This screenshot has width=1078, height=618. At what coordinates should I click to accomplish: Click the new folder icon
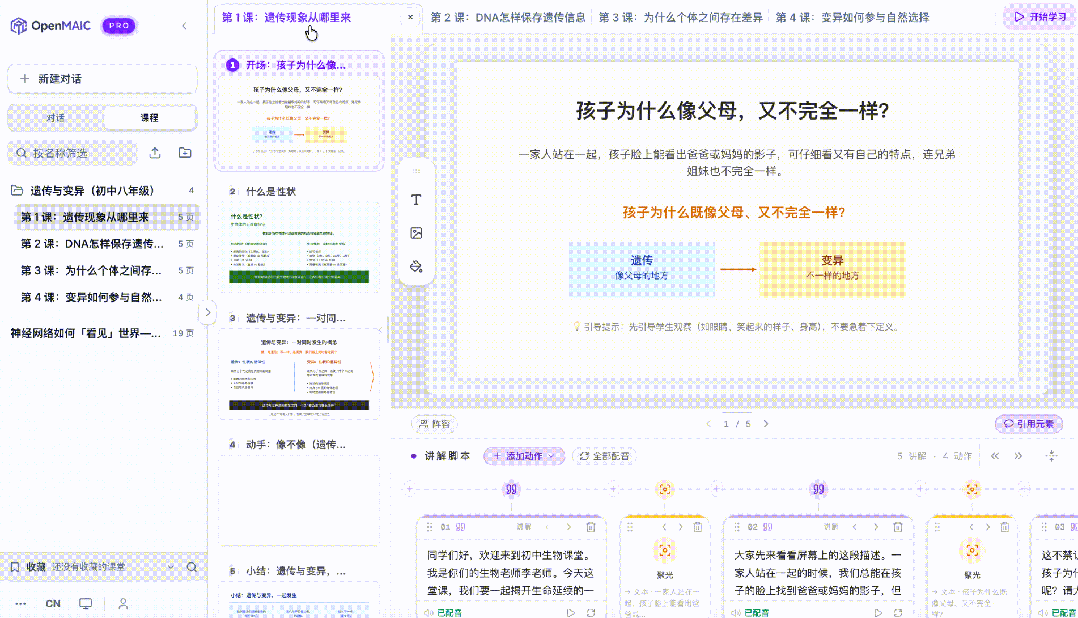(185, 153)
